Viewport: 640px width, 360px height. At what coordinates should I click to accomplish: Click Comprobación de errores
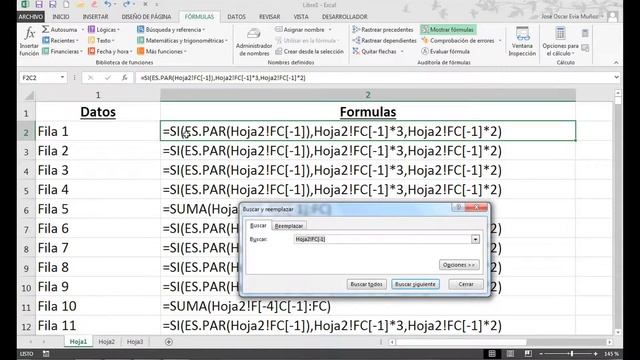(x=458, y=40)
